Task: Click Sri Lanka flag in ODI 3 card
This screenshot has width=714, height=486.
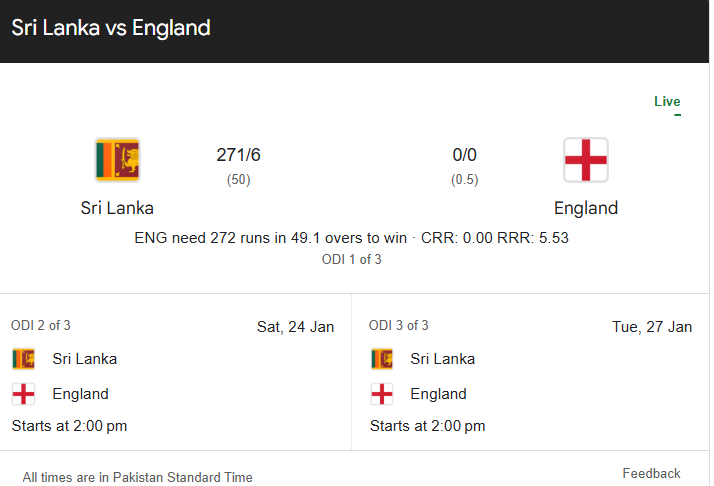Action: (381, 359)
